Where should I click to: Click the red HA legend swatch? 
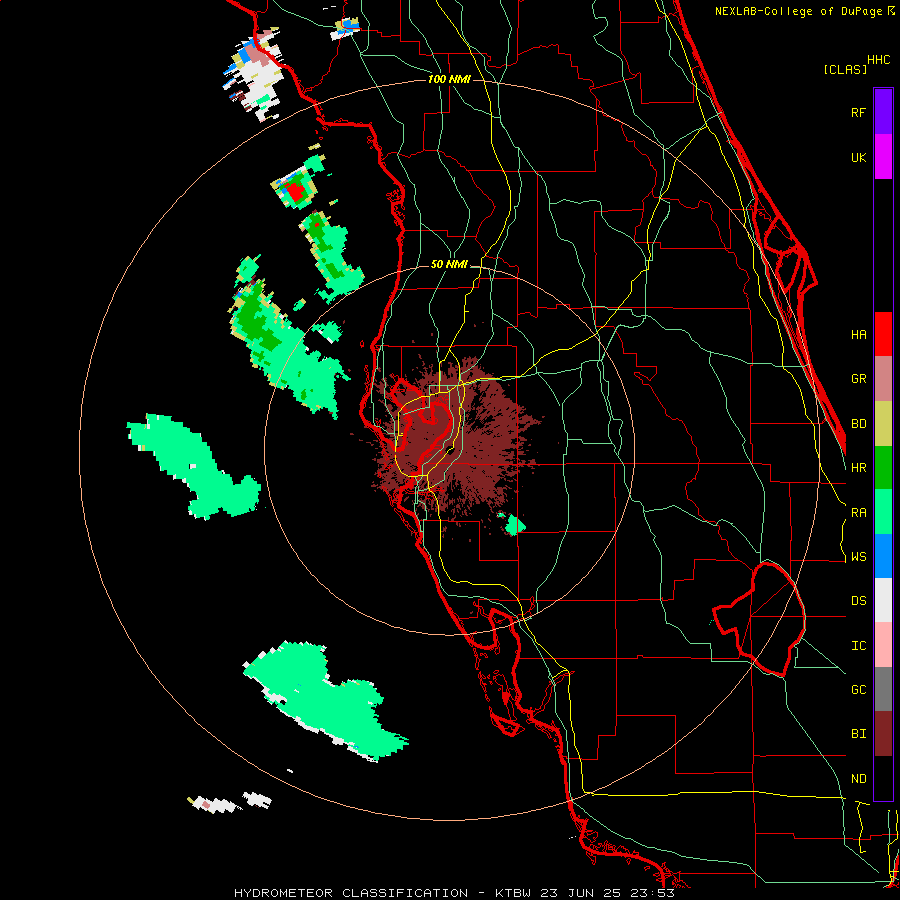coord(883,334)
